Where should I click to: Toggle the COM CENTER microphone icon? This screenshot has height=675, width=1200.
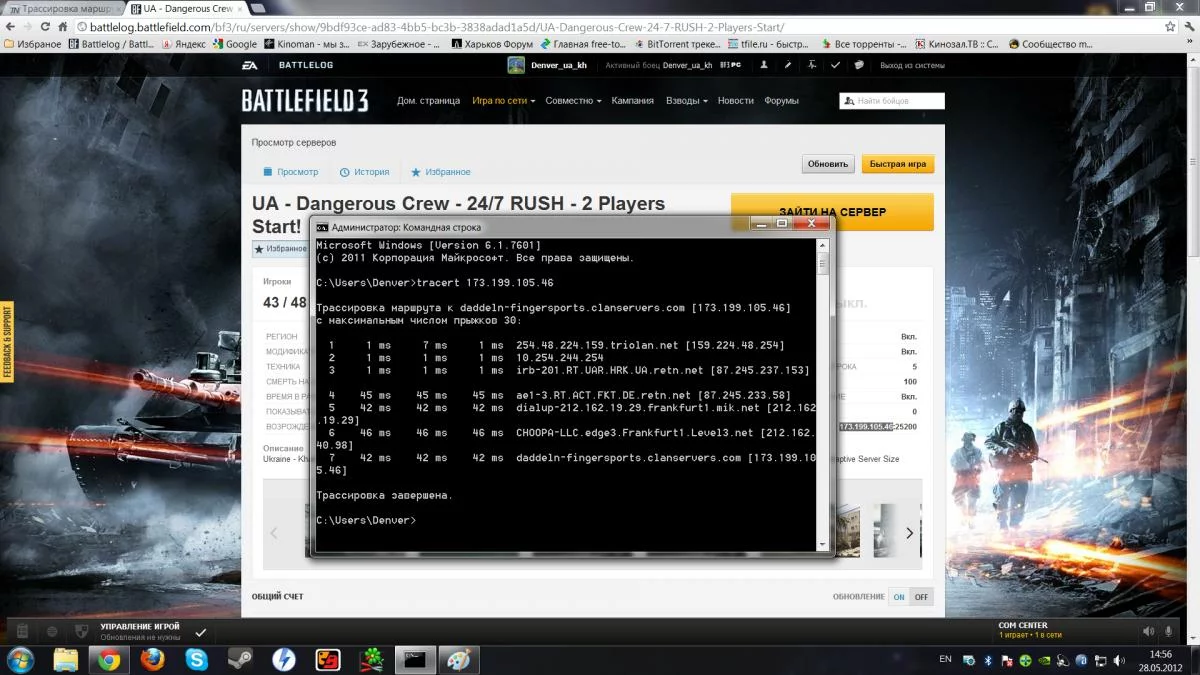(1168, 632)
